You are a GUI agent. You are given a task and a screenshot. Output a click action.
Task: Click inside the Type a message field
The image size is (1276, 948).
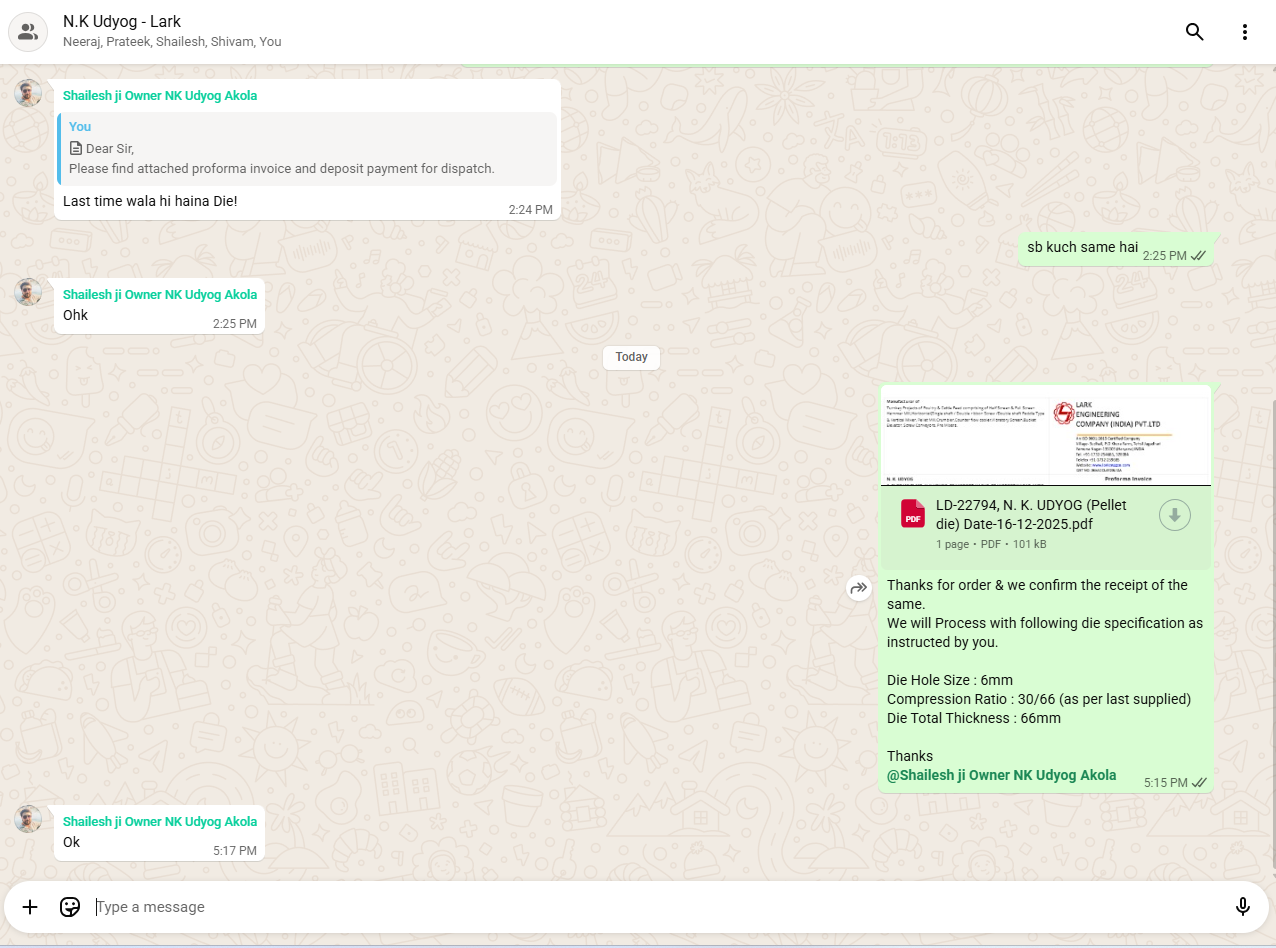coord(650,907)
